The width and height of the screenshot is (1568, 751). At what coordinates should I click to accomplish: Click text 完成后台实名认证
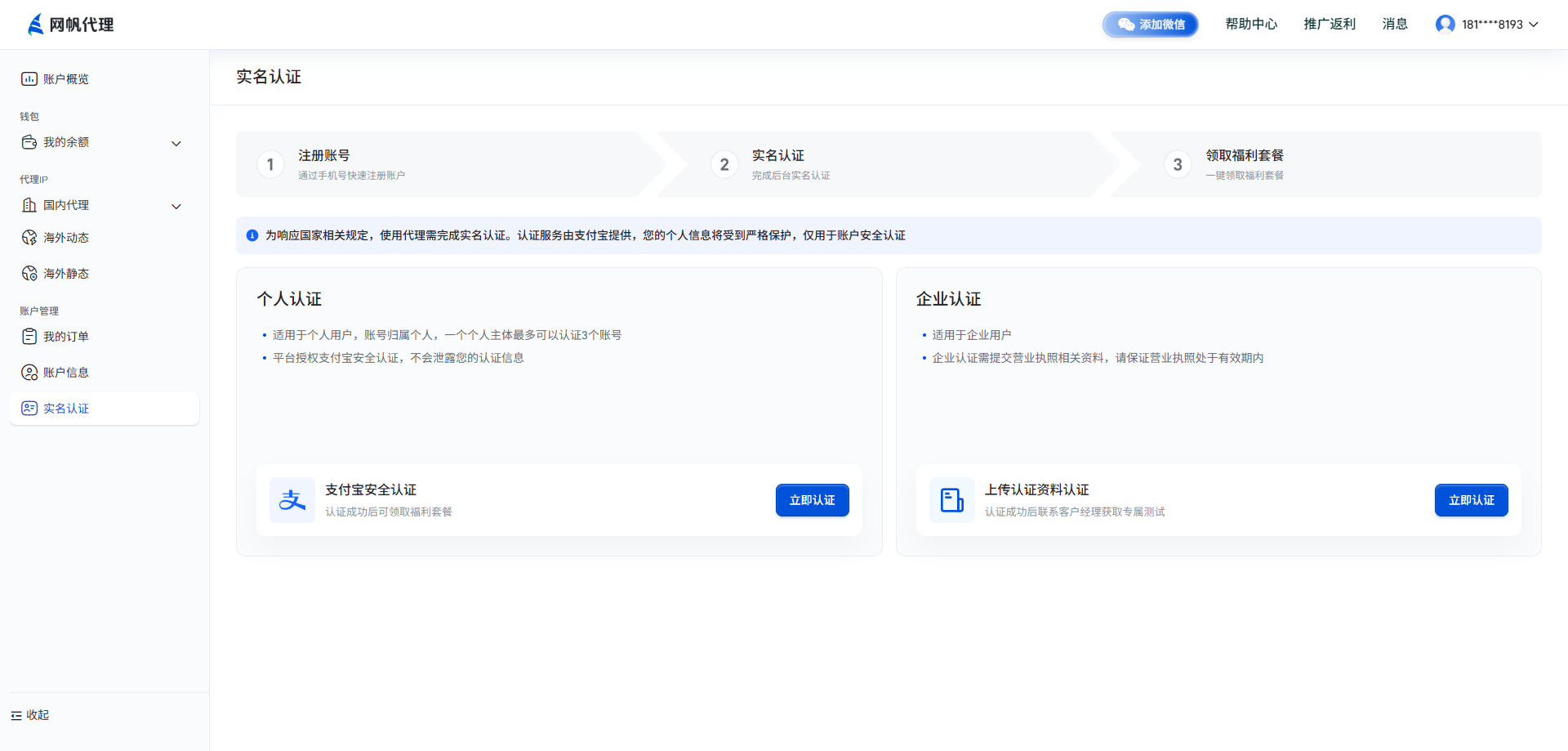791,176
